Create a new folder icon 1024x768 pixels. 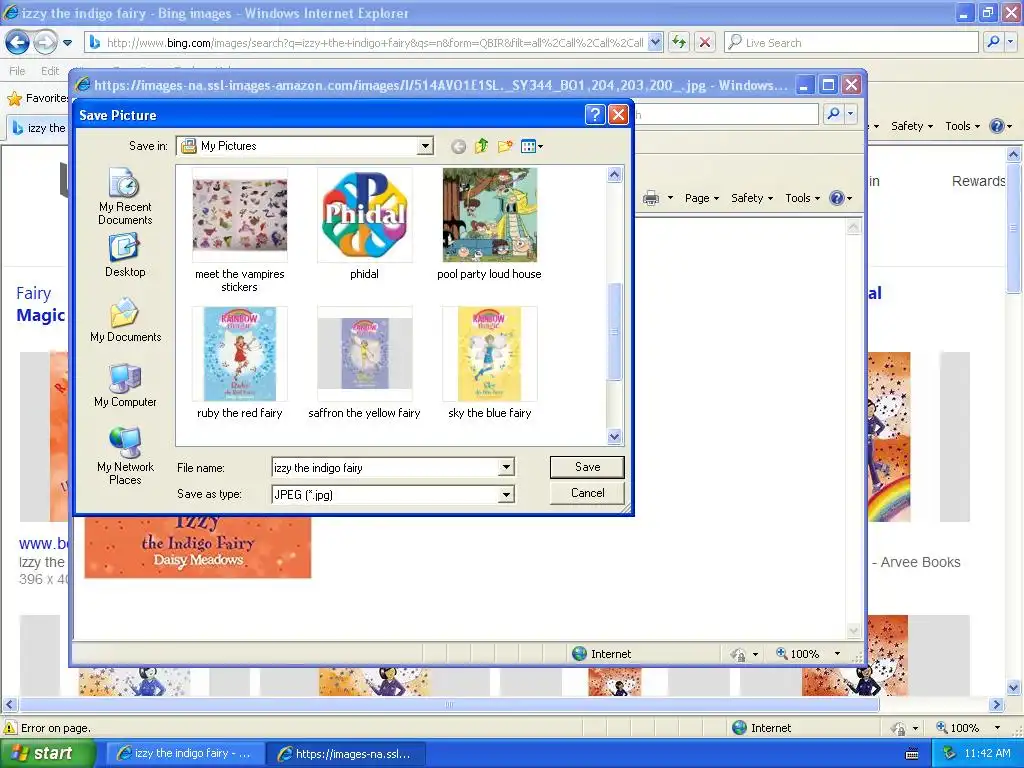click(x=505, y=146)
